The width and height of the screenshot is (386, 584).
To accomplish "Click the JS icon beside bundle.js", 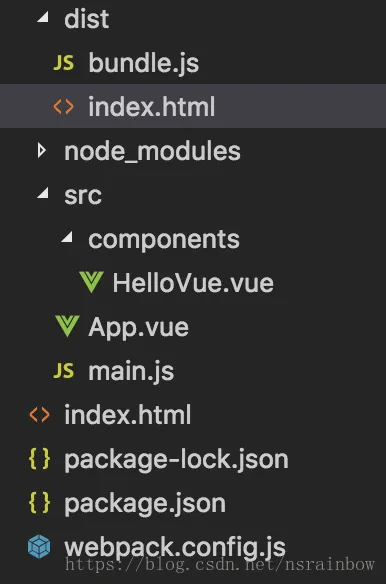I will [x=64, y=63].
